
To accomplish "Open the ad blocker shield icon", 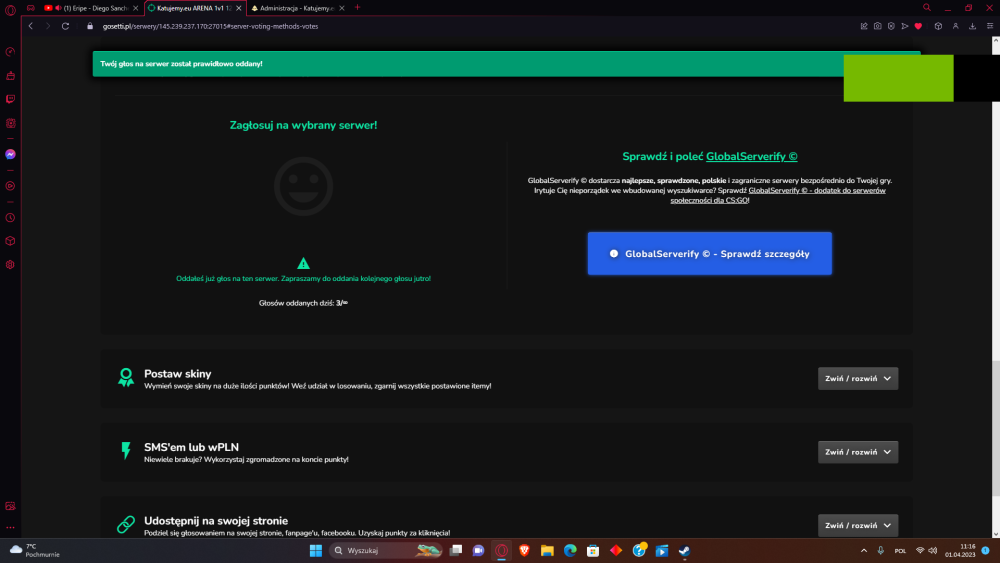I will coord(891,26).
